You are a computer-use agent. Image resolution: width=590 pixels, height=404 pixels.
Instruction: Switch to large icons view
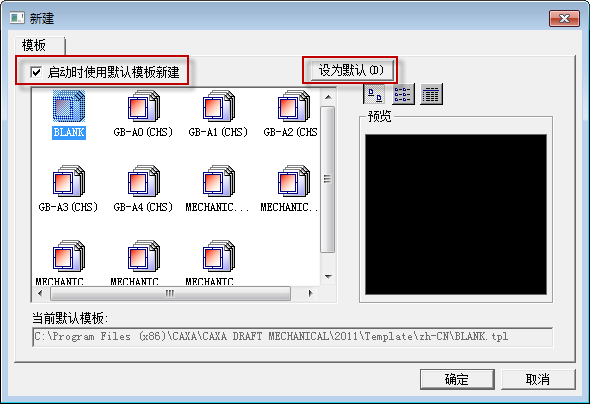coord(374,94)
